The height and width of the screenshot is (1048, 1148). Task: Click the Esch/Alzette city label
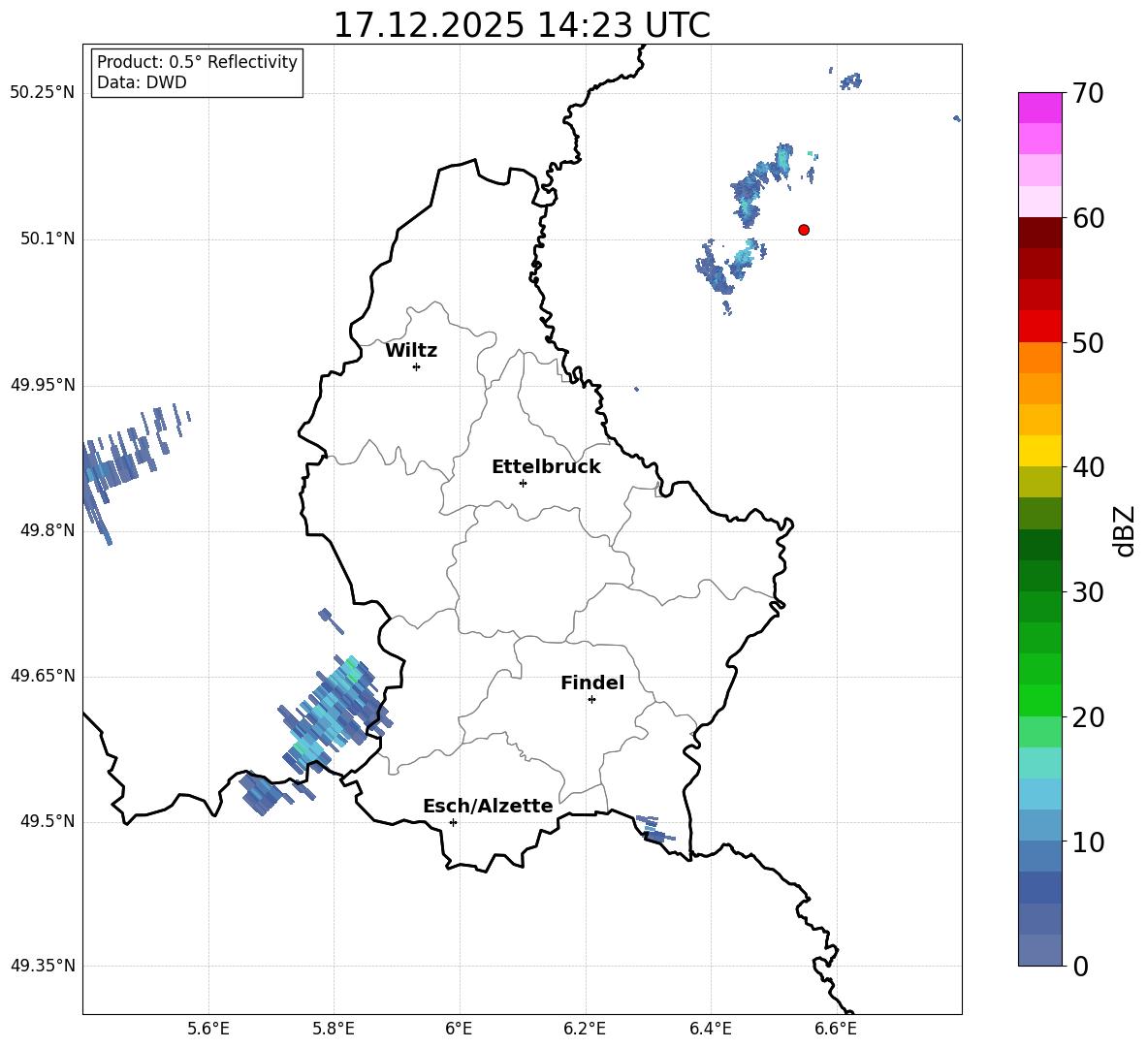(x=488, y=807)
